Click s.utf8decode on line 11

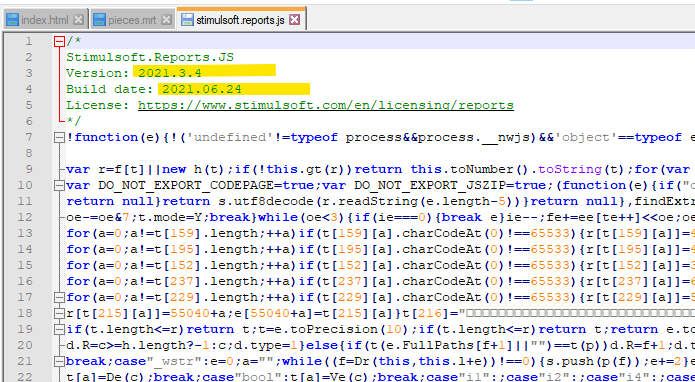coord(266,201)
